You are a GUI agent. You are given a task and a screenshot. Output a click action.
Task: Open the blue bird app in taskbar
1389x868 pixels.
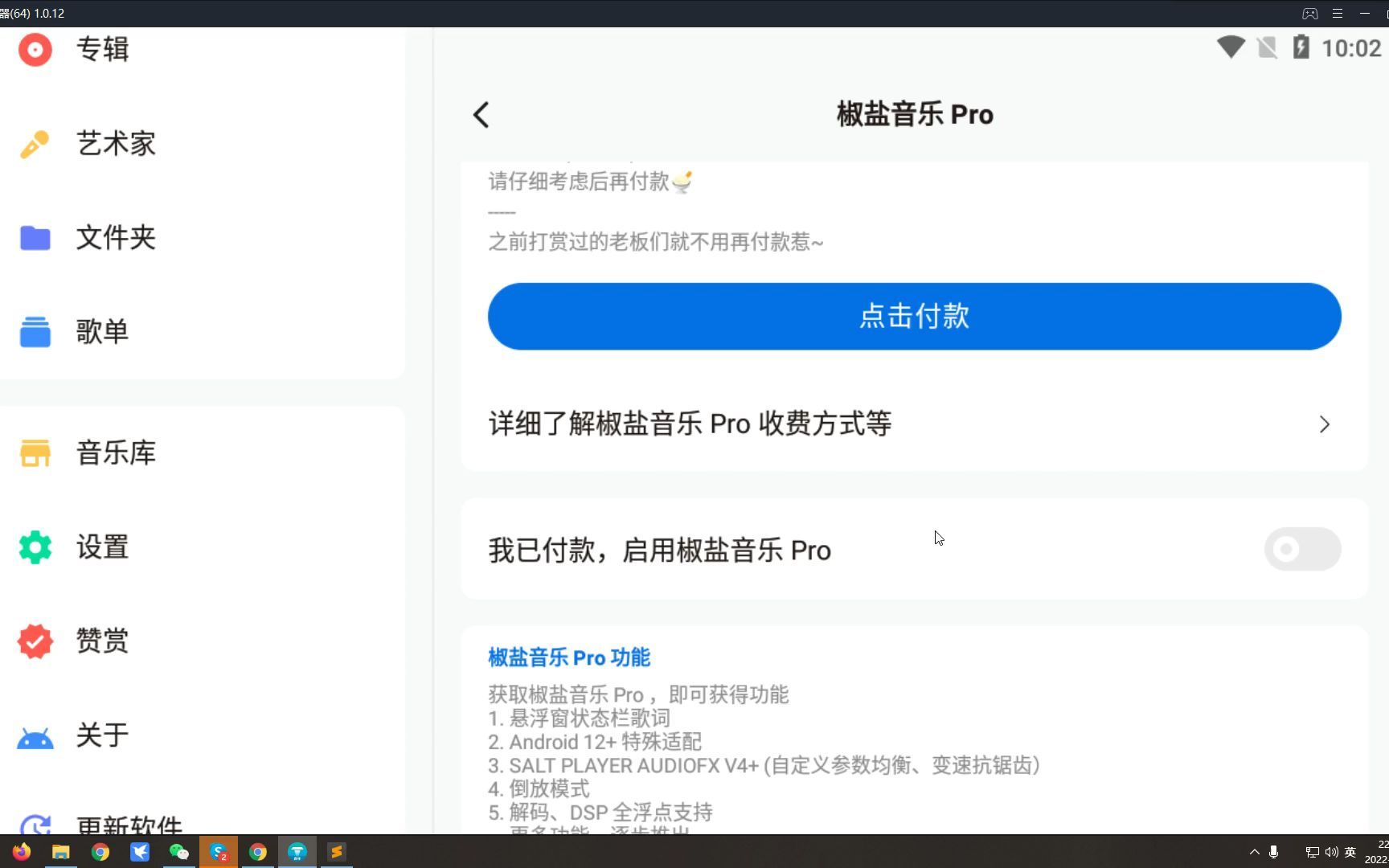(x=140, y=852)
